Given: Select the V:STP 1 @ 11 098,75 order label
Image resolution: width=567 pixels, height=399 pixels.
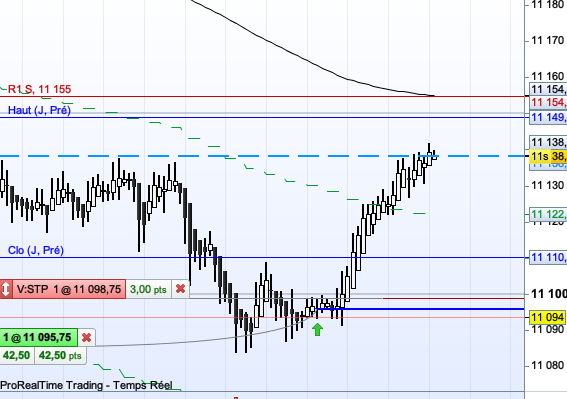Looking at the screenshot, I should [x=69, y=289].
